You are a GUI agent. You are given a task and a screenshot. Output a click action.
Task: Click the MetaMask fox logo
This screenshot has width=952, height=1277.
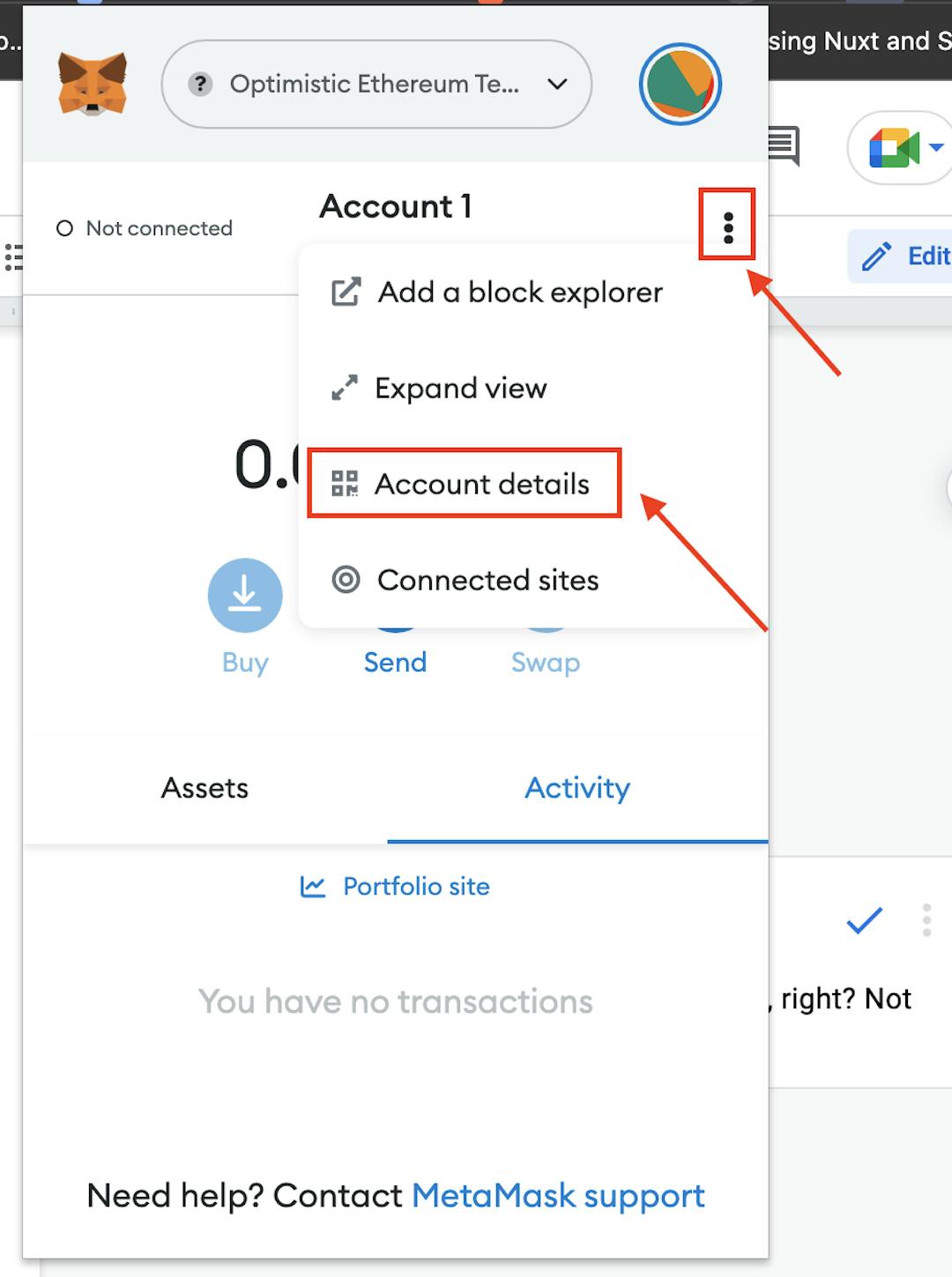coord(93,84)
